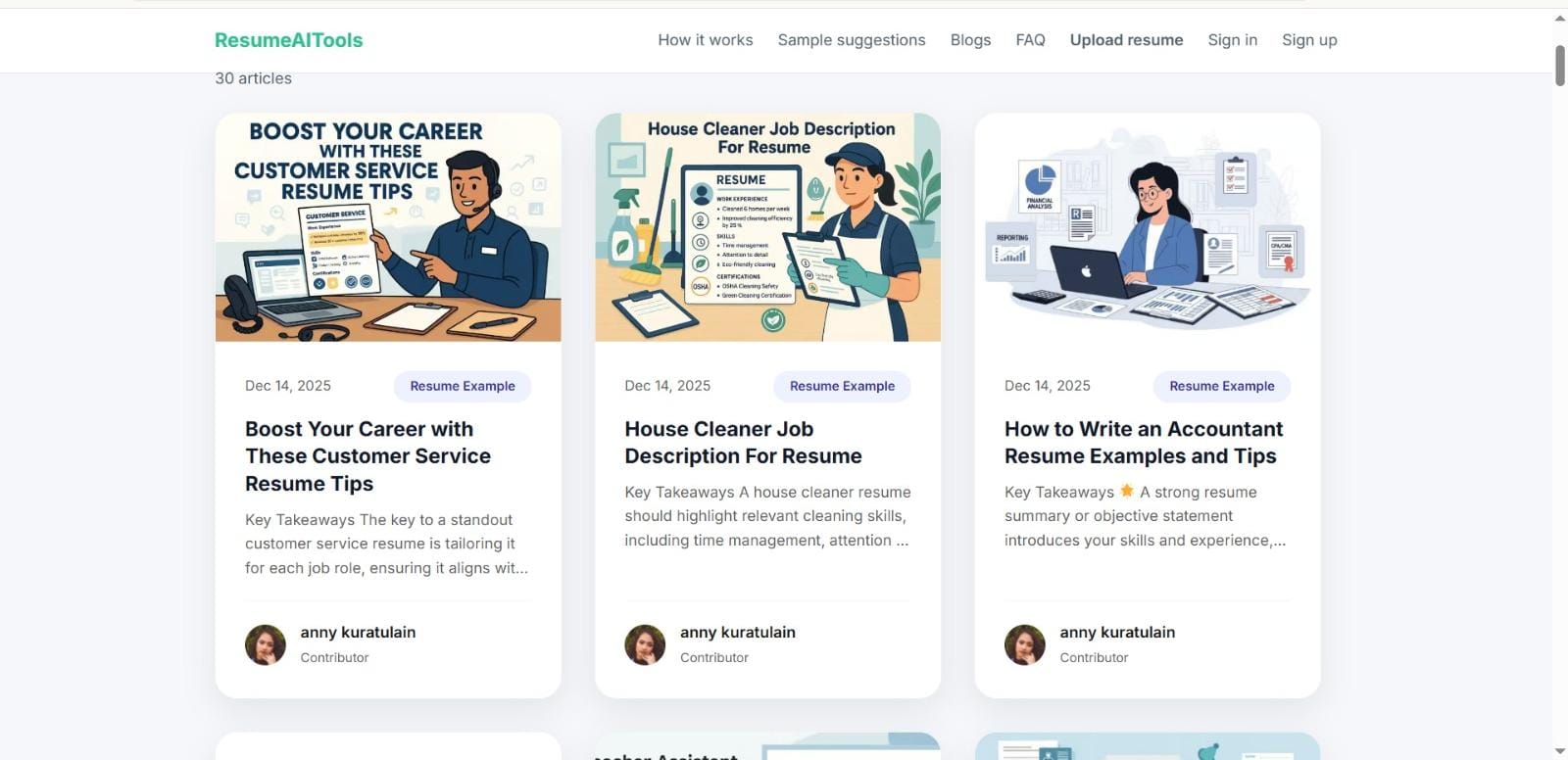Image resolution: width=1568 pixels, height=760 pixels.
Task: Click the scroll down arrow of the page scrollbar
Action: pos(1559,751)
